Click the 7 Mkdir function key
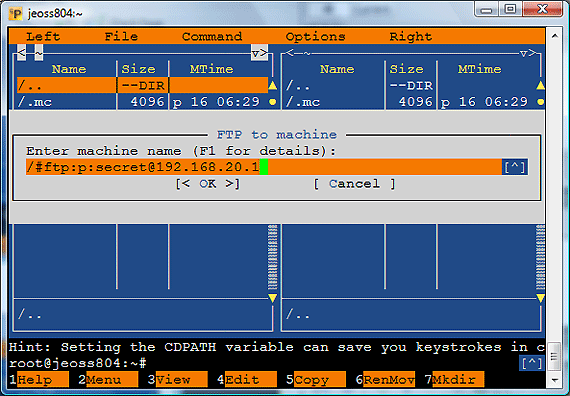Image resolution: width=570 pixels, height=396 pixels. click(x=454, y=380)
